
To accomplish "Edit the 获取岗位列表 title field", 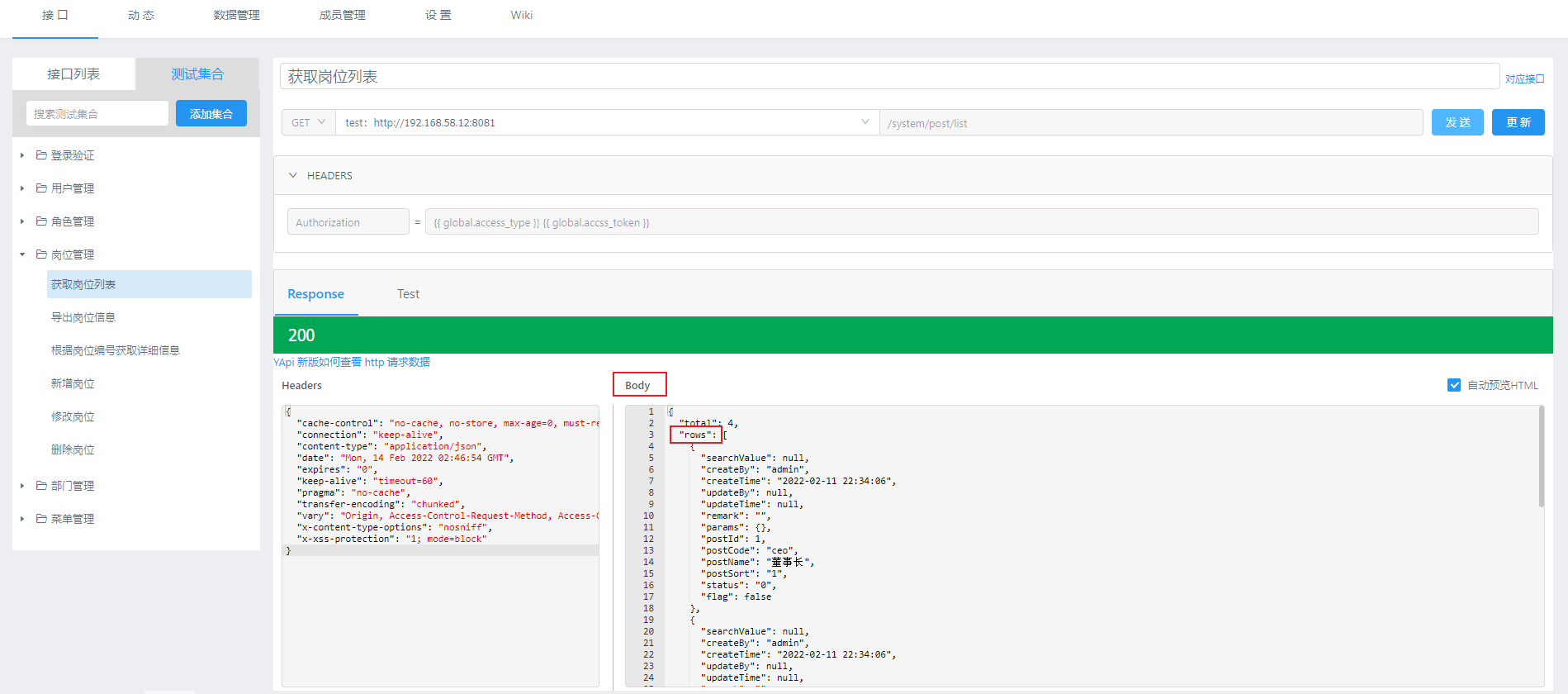I will coord(889,76).
